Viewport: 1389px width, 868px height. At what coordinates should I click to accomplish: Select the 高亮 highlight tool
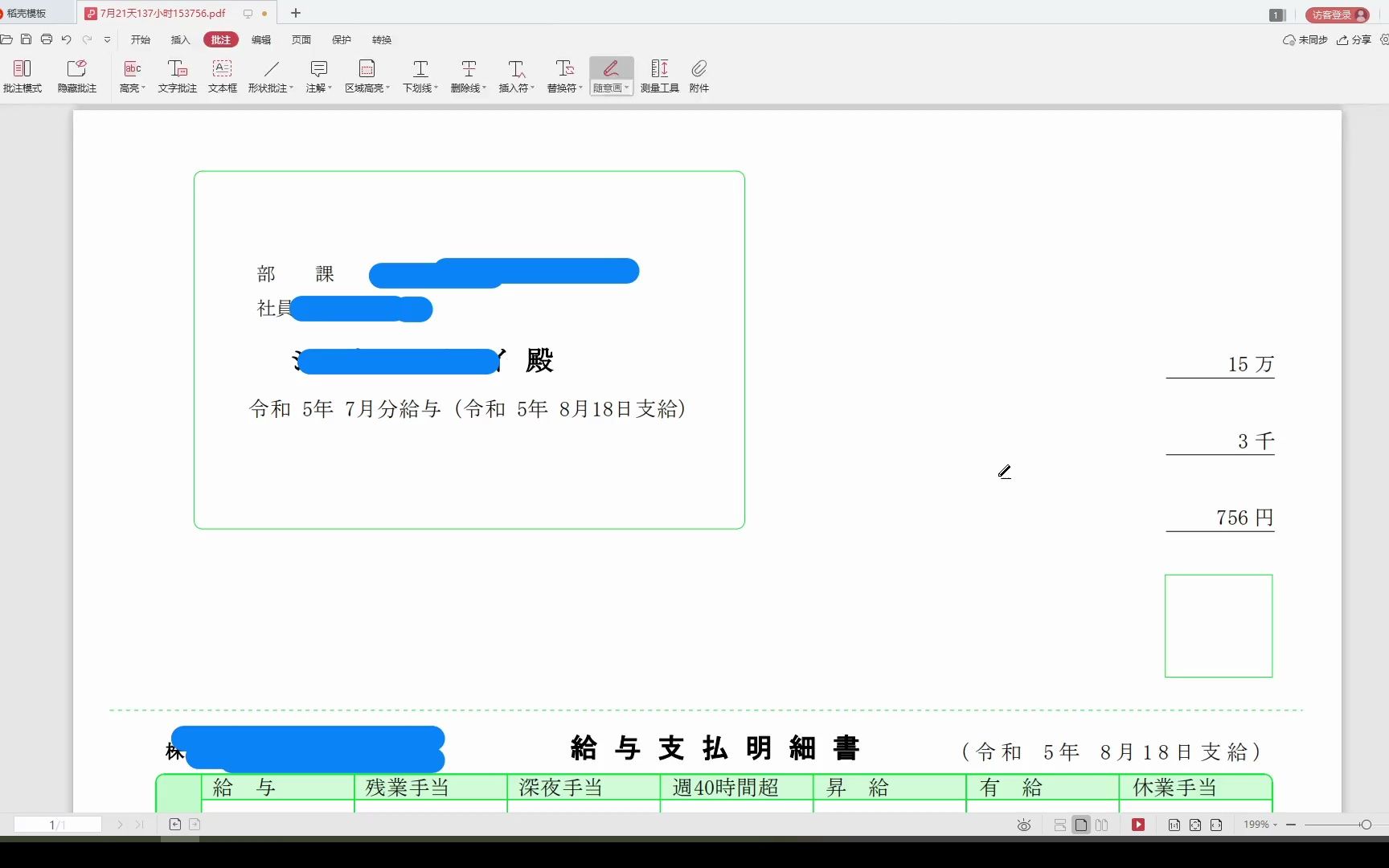click(x=133, y=76)
